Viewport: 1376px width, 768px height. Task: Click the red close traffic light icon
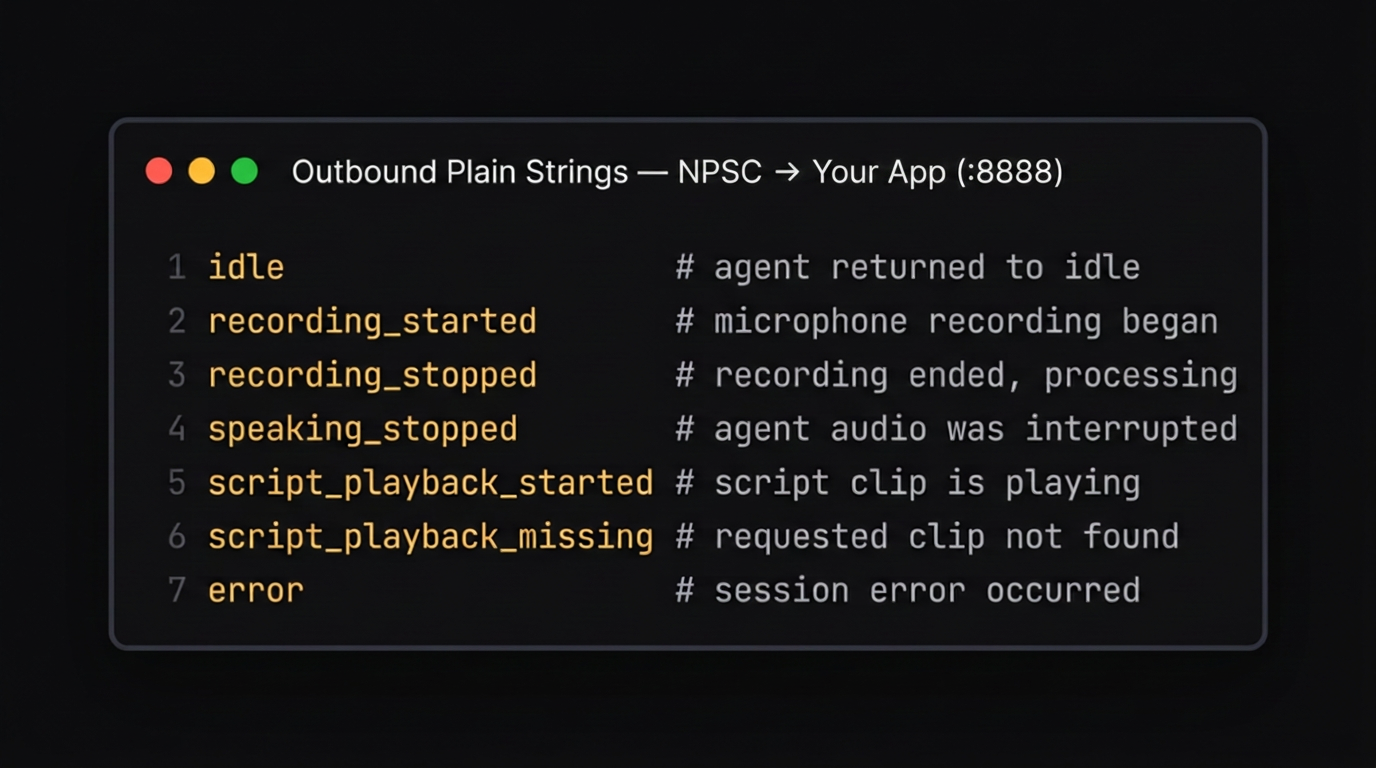[159, 171]
